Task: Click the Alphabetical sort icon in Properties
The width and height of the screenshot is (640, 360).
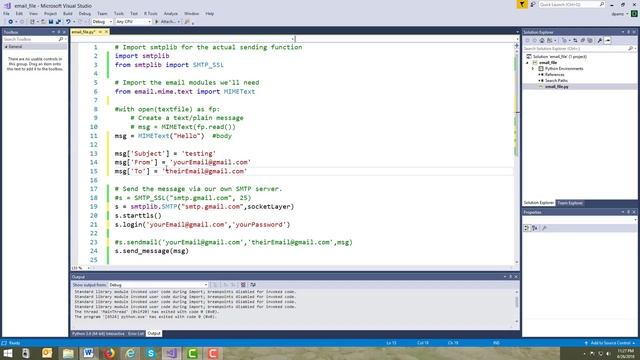Action: (x=534, y=228)
